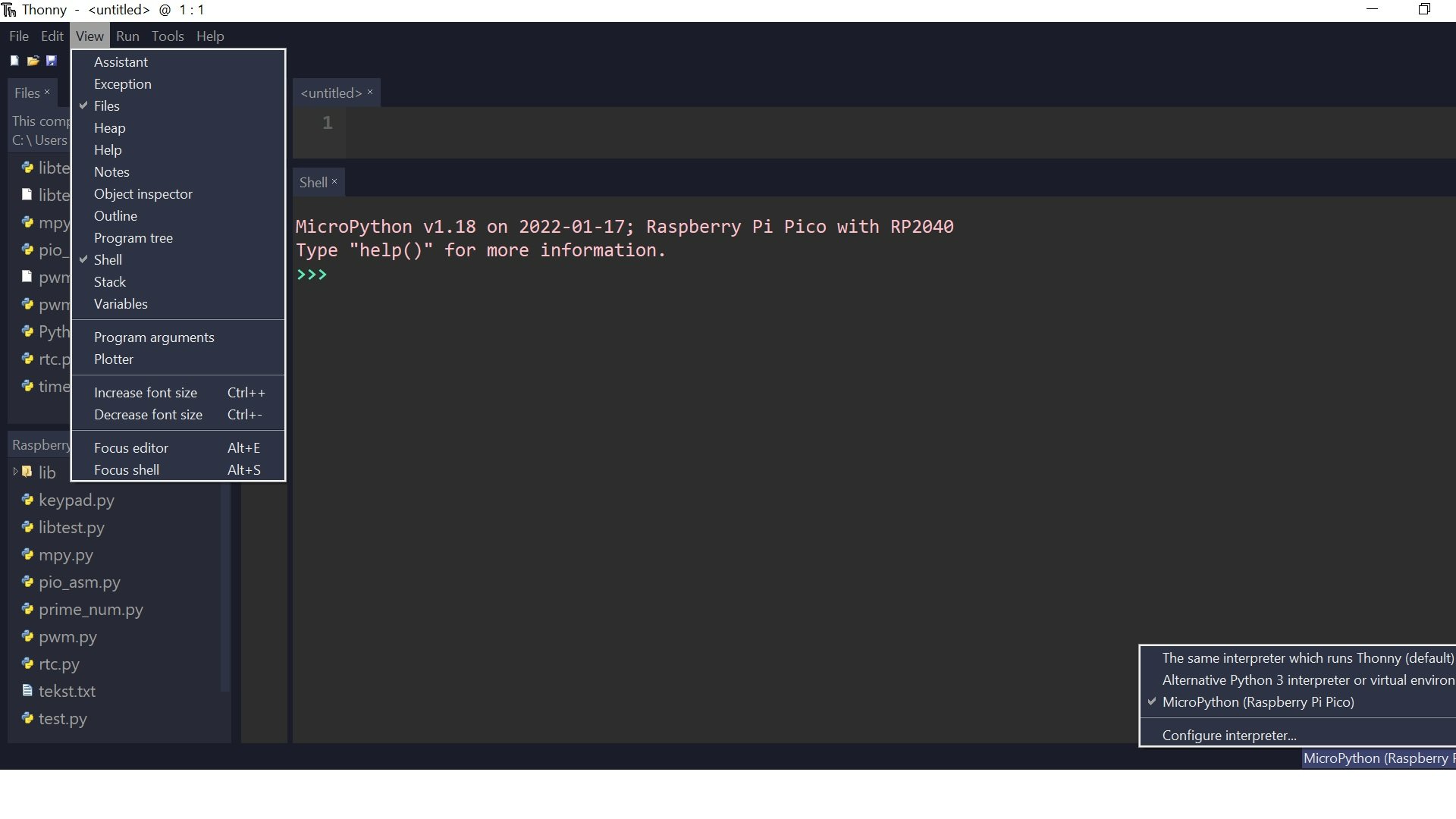Select the same interpreter which runs Thonny
Viewport: 1456px width, 819px height.
pos(1298,658)
